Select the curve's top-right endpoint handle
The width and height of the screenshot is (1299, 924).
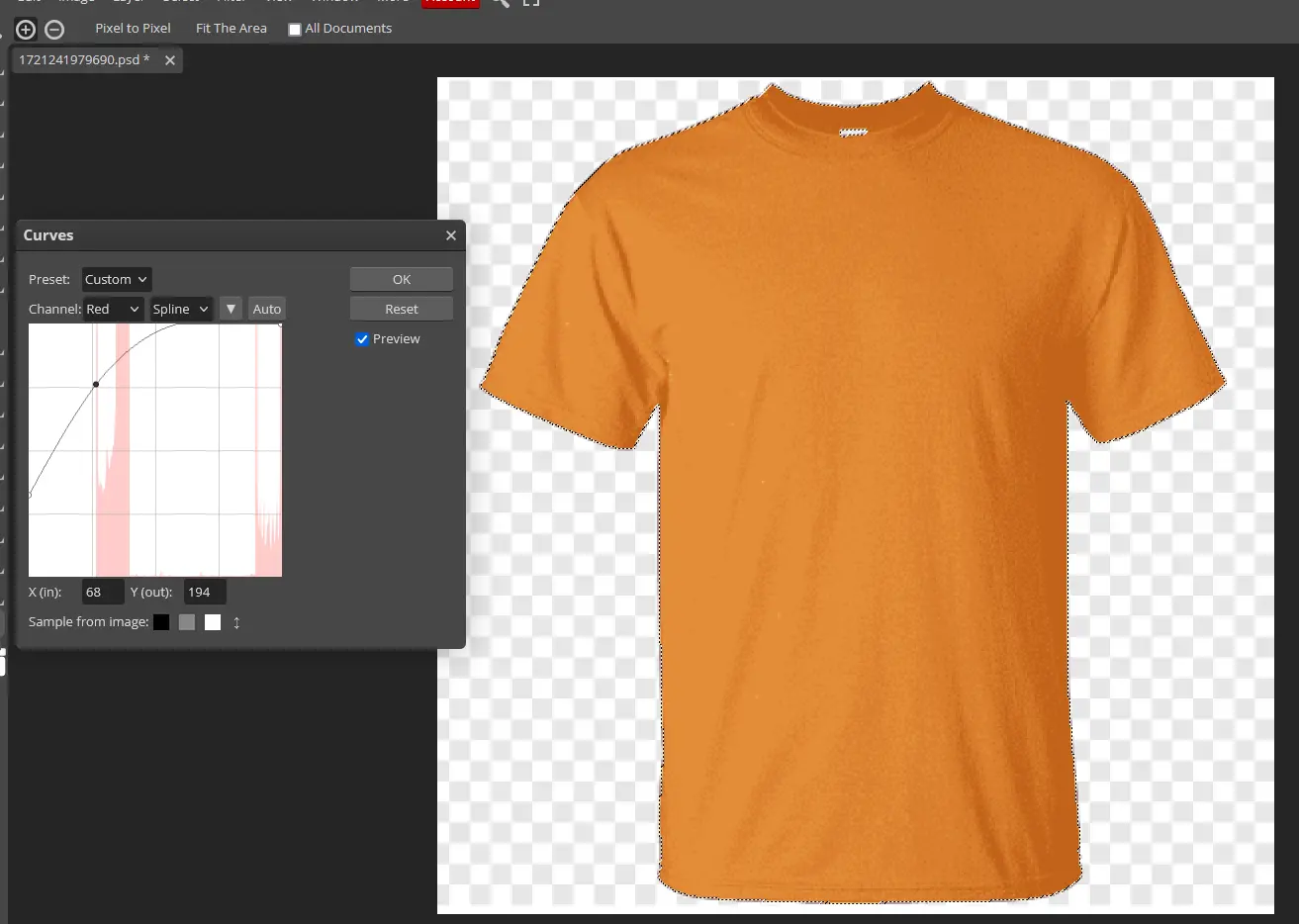(280, 325)
